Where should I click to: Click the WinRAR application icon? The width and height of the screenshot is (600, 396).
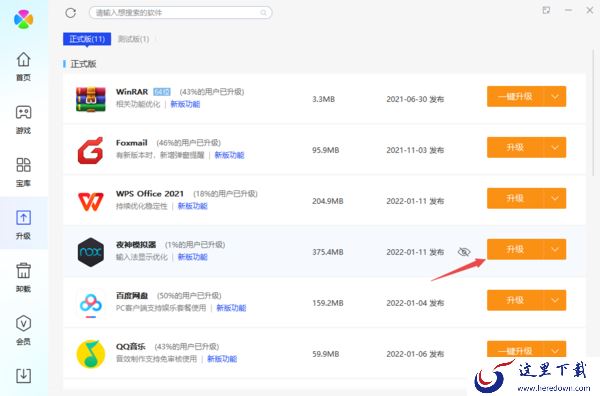(91, 99)
